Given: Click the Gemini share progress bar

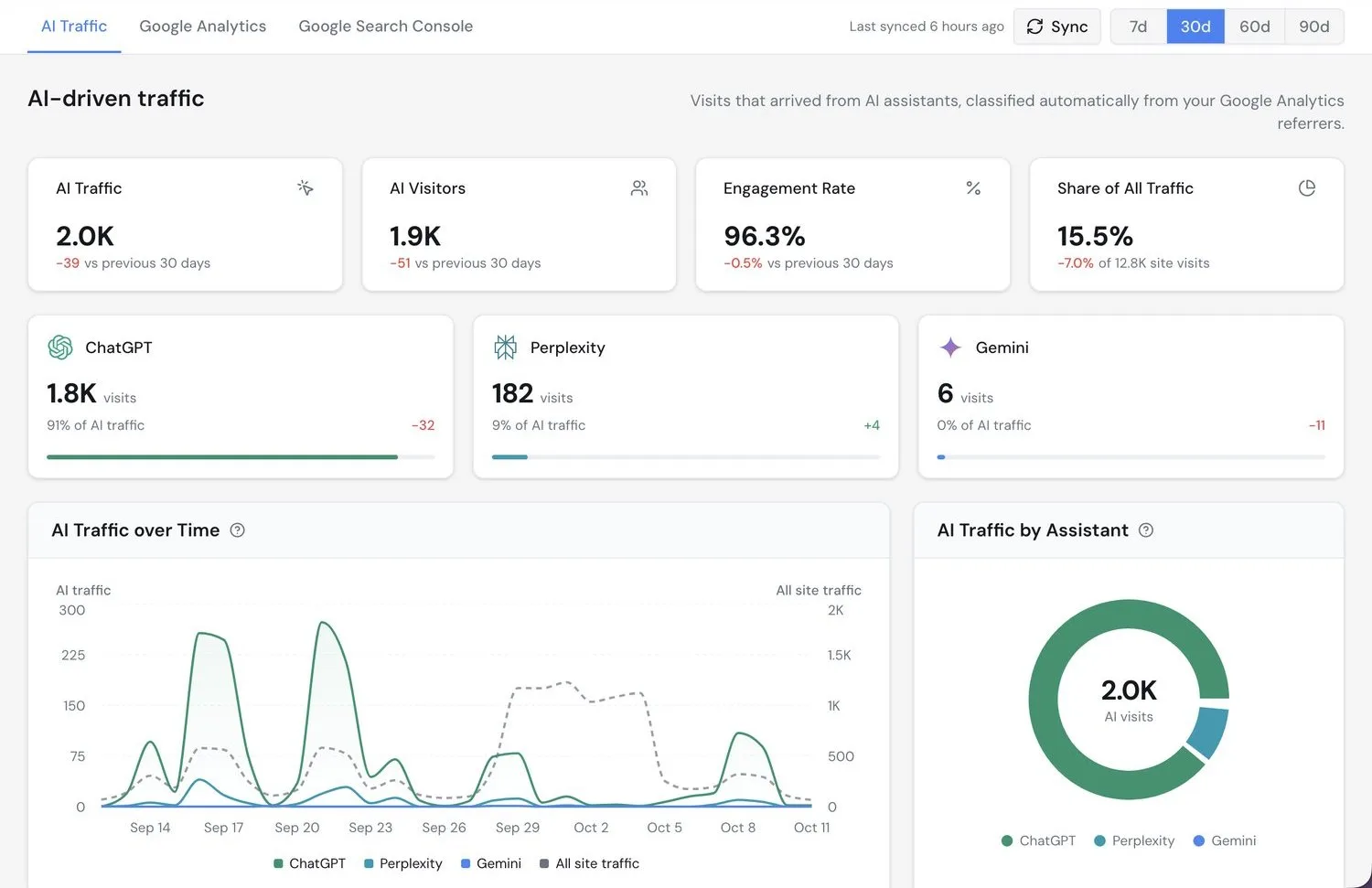Looking at the screenshot, I should pos(1131,456).
